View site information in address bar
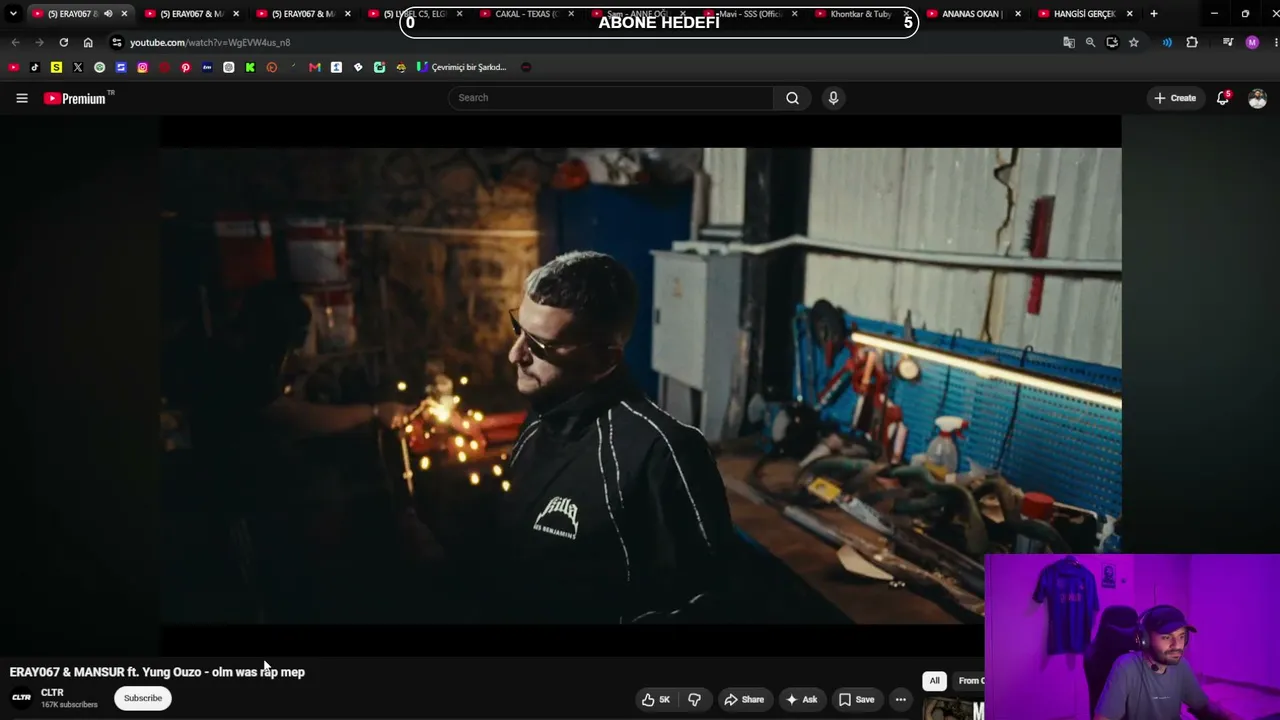Screen dimensions: 1280x720 pos(117,42)
